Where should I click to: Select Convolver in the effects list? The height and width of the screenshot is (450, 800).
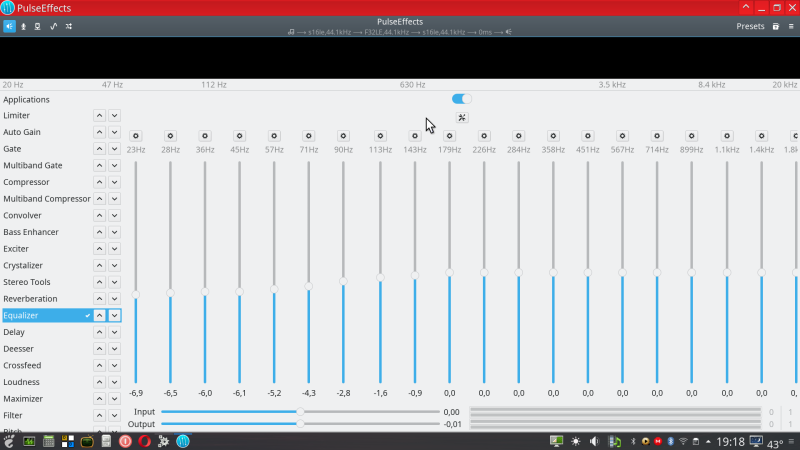coord(22,215)
